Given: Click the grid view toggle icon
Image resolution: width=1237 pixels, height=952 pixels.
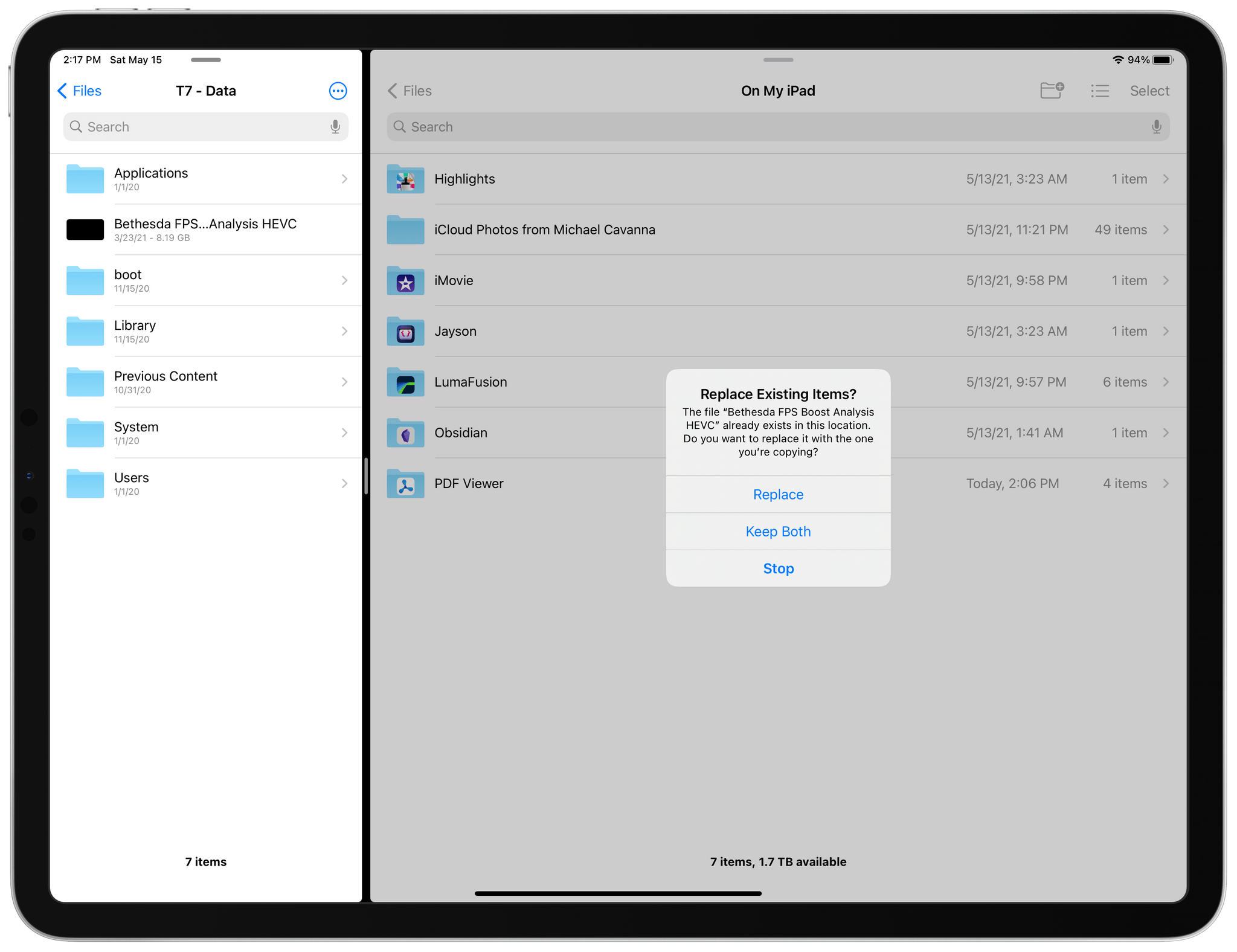Looking at the screenshot, I should (x=1100, y=91).
